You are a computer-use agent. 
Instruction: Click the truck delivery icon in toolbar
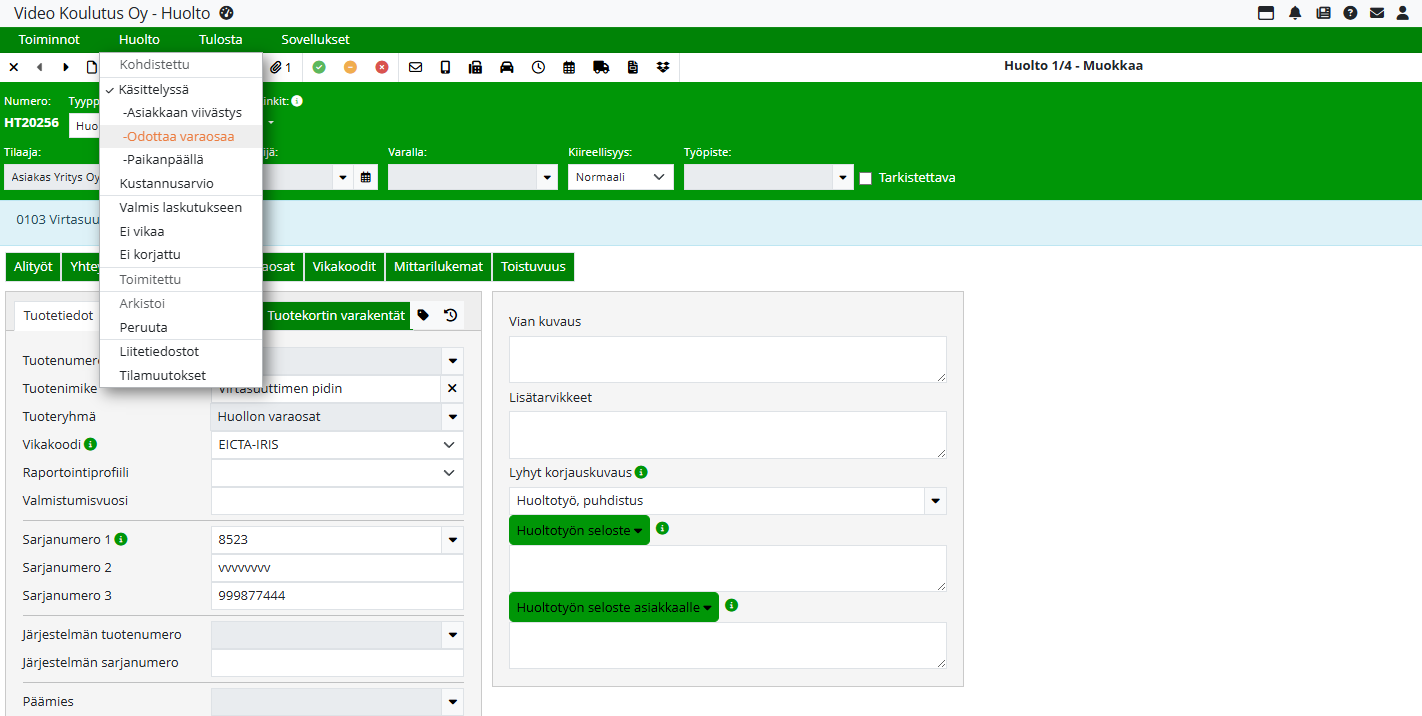pyautogui.click(x=601, y=67)
